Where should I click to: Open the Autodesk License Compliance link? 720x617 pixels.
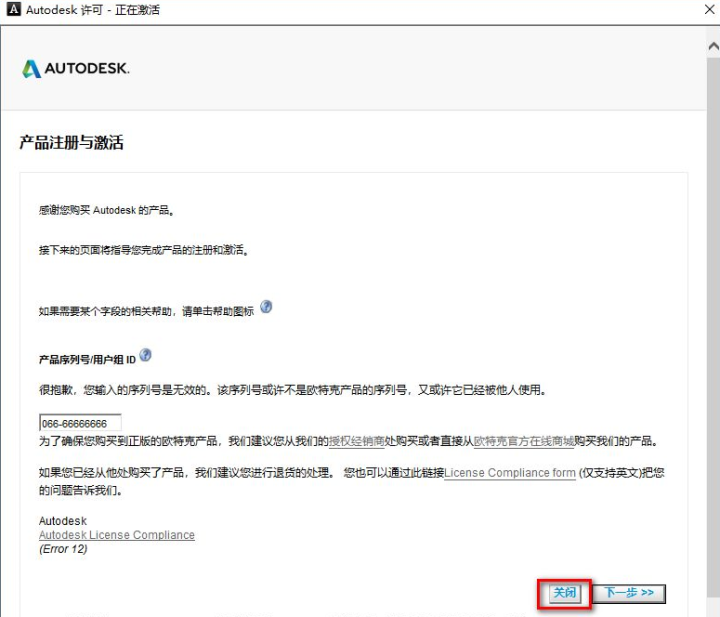pyautogui.click(x=116, y=535)
